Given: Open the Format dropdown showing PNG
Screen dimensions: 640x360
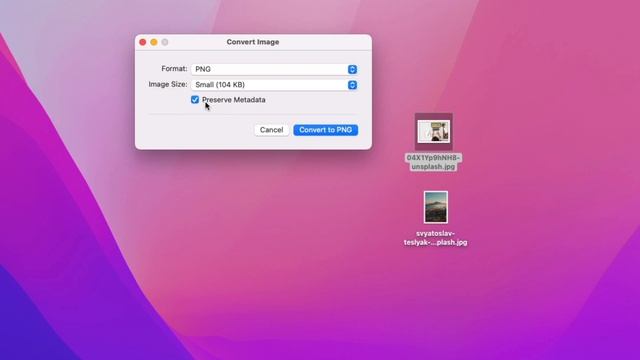Looking at the screenshot, I should [274, 69].
